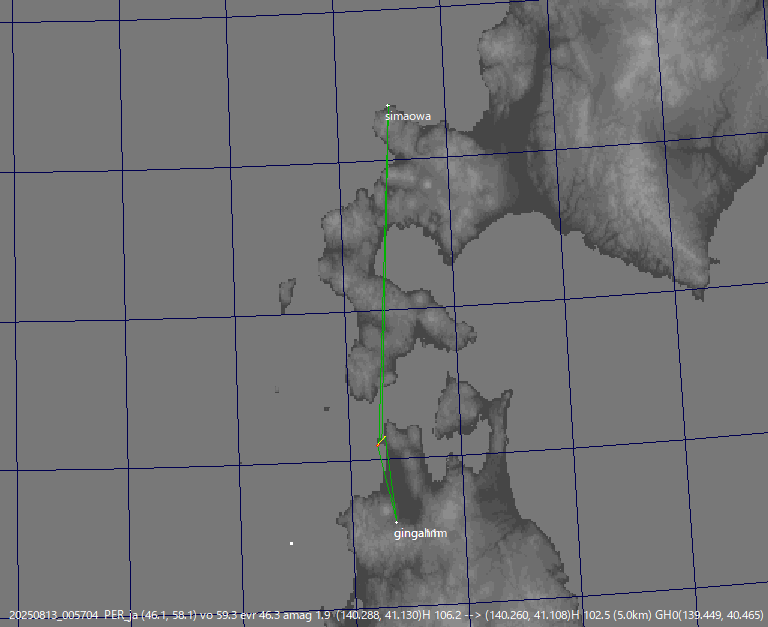768x627 pixels.
Task: Click the small white square marker in sea
Action: pyautogui.click(x=291, y=543)
